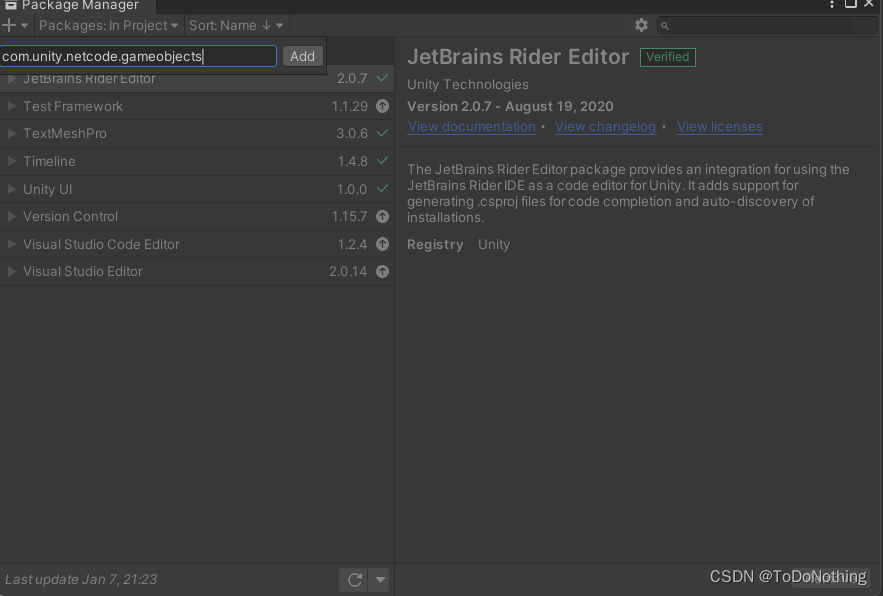Image resolution: width=883 pixels, height=596 pixels.
Task: Click Version Control update-available icon
Action: click(x=382, y=216)
